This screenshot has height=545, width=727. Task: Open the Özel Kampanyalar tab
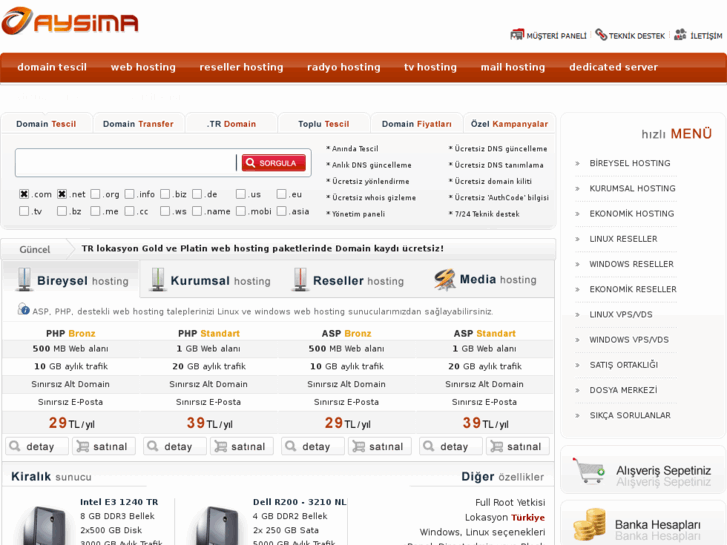point(509,124)
